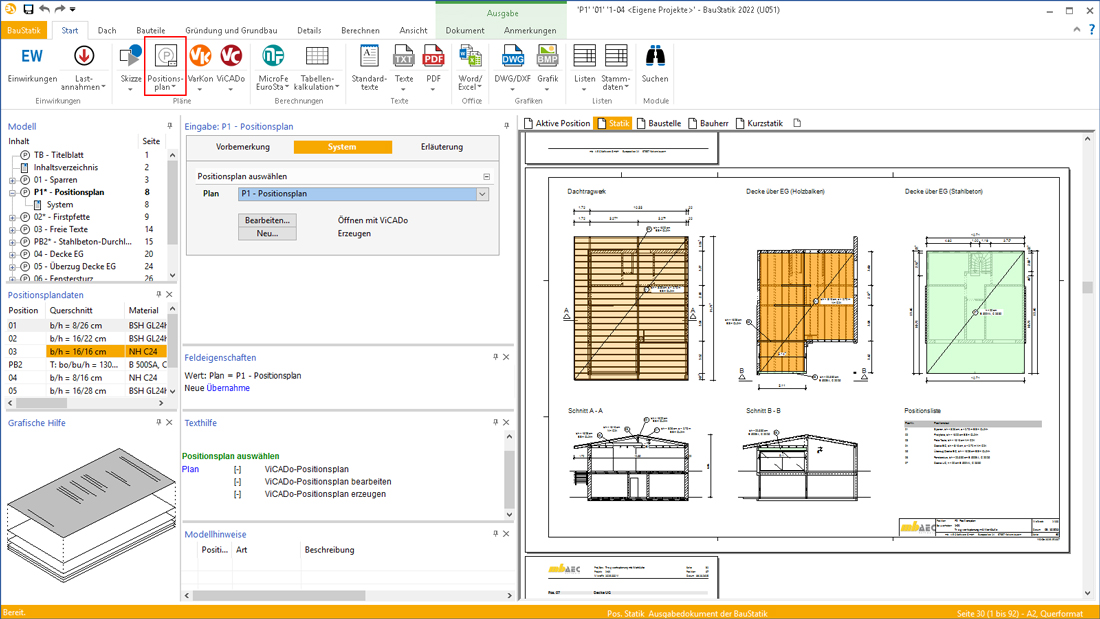Click the undo arrow in title bar
Viewport: 1100px width, 619px height.
pos(44,9)
